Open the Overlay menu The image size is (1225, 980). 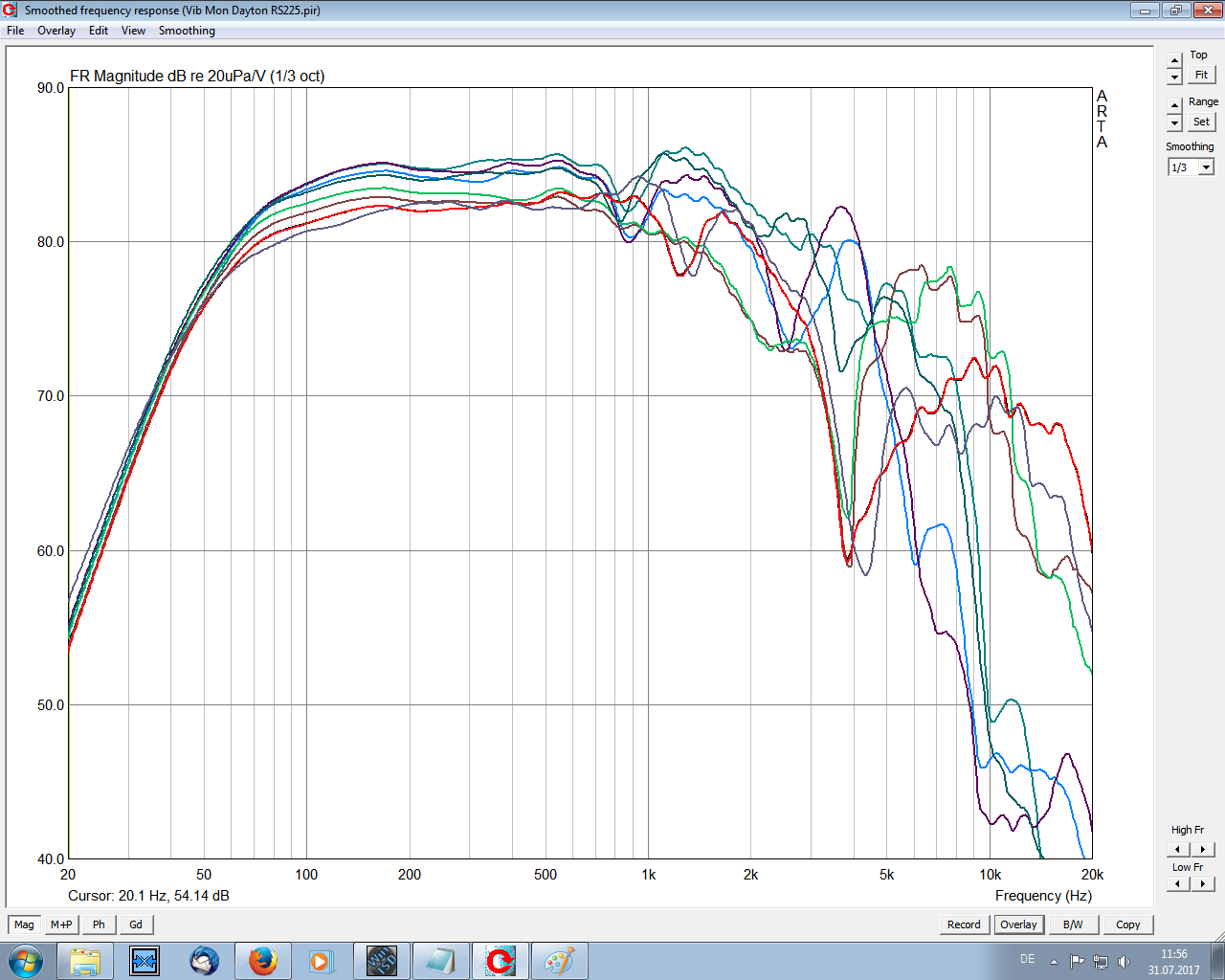pyautogui.click(x=56, y=31)
